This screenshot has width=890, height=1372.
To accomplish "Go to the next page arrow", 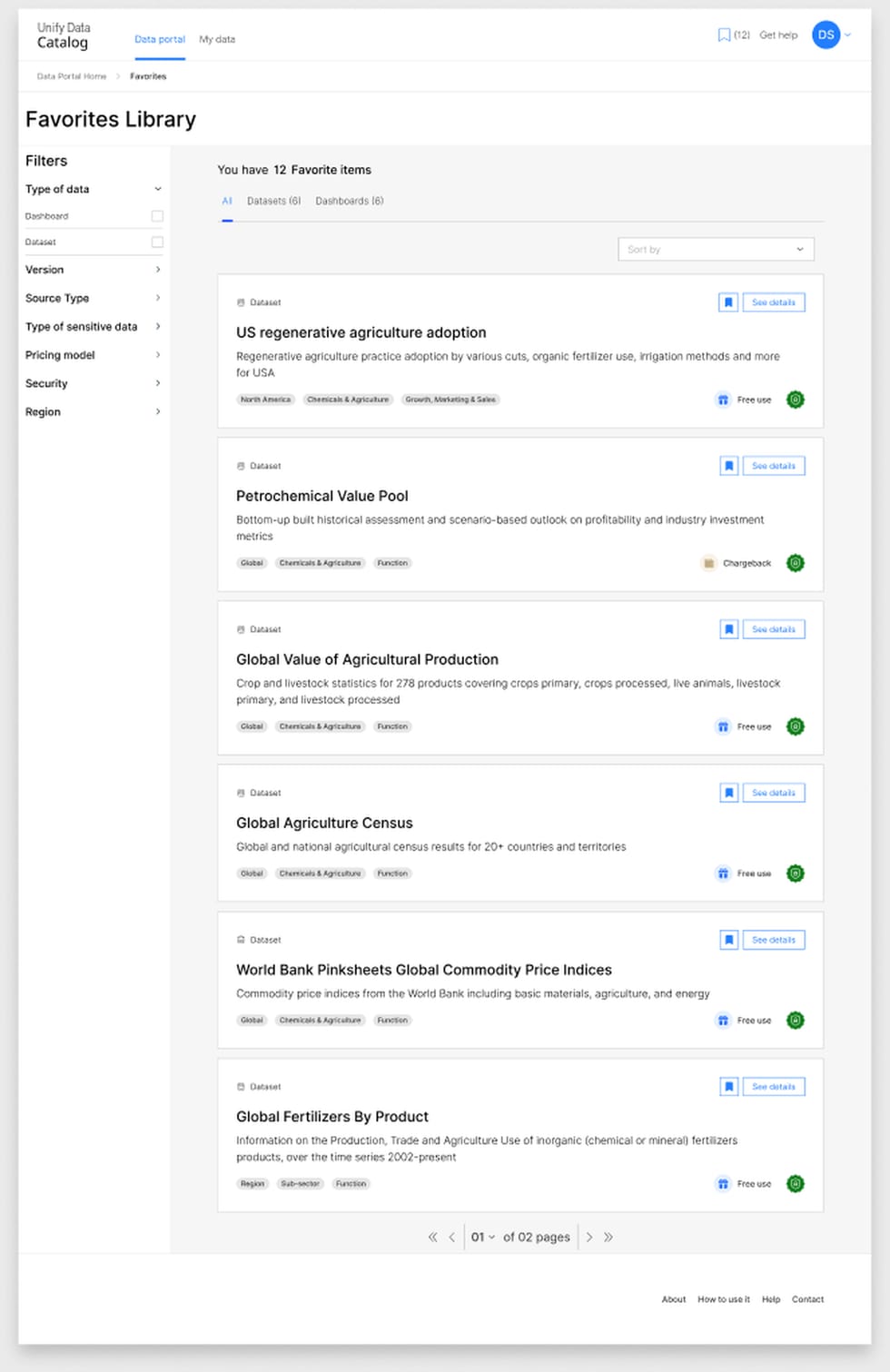I will click(589, 1237).
